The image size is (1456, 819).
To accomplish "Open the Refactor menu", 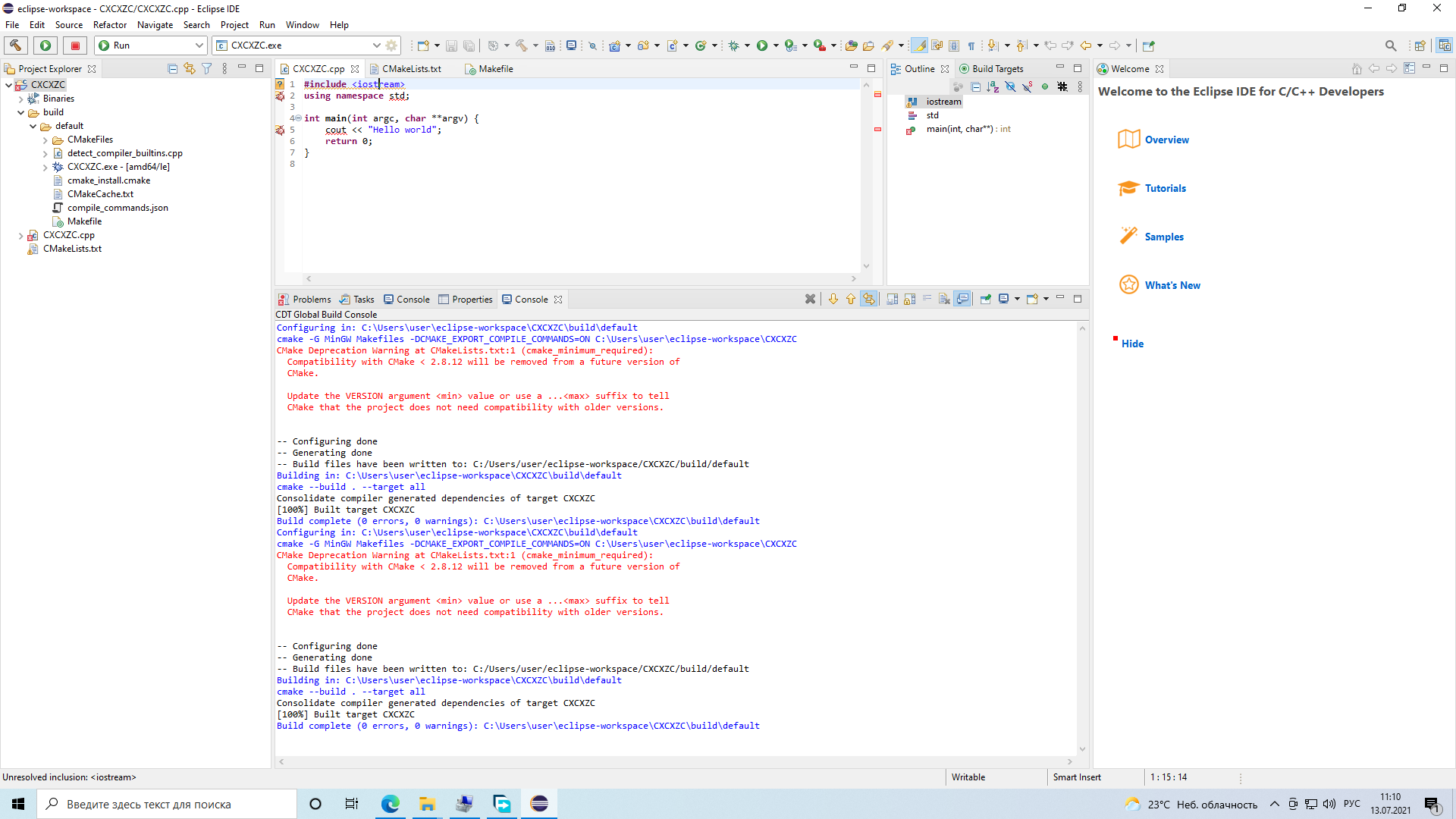I will [110, 25].
